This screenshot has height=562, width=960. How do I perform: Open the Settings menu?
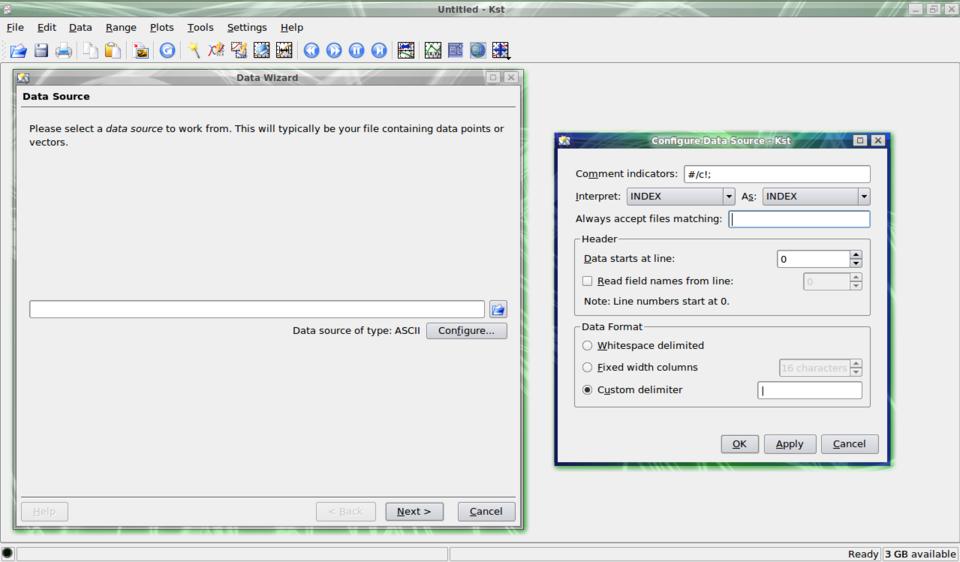pos(246,28)
